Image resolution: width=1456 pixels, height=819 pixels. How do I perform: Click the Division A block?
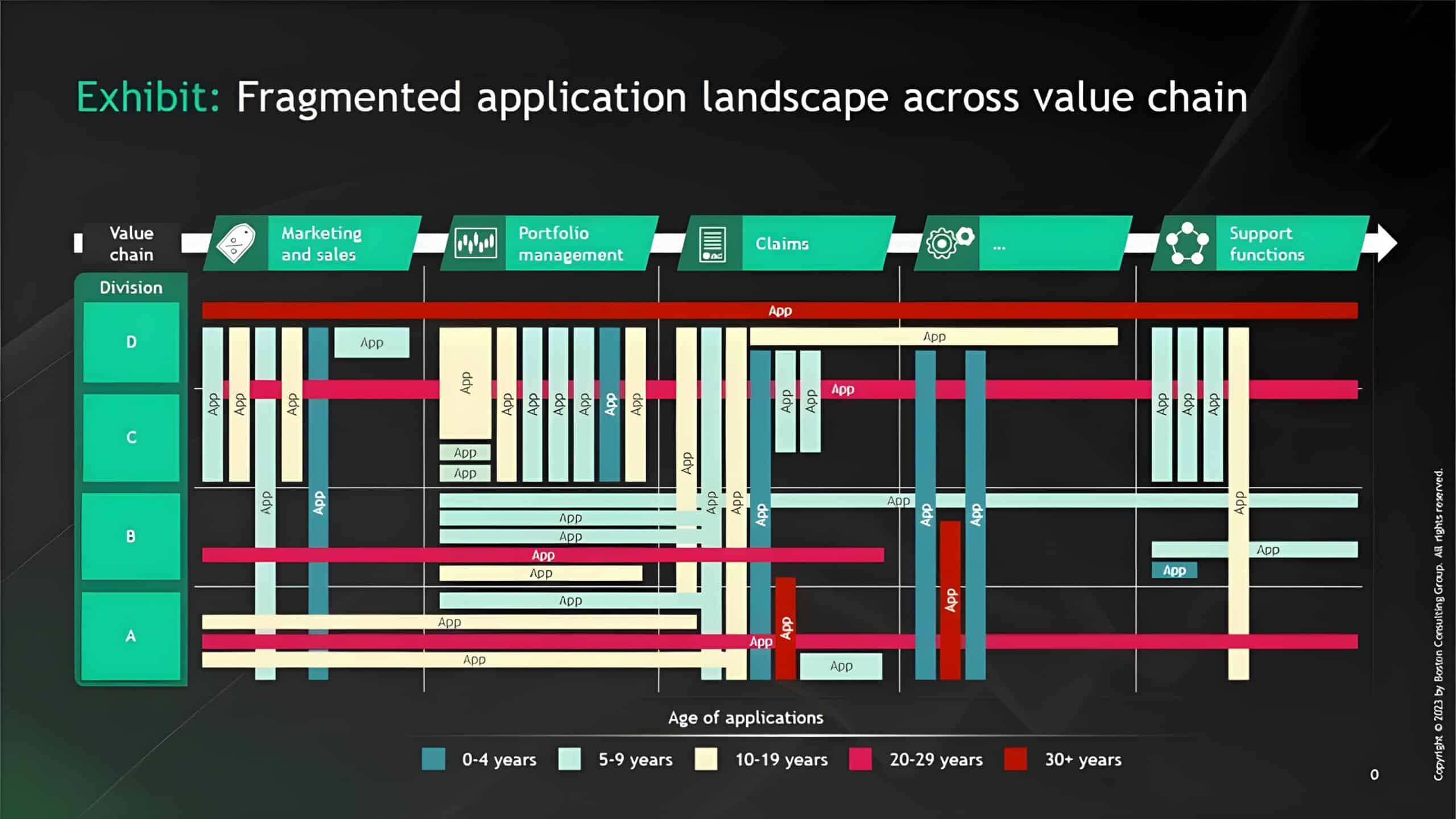click(131, 635)
